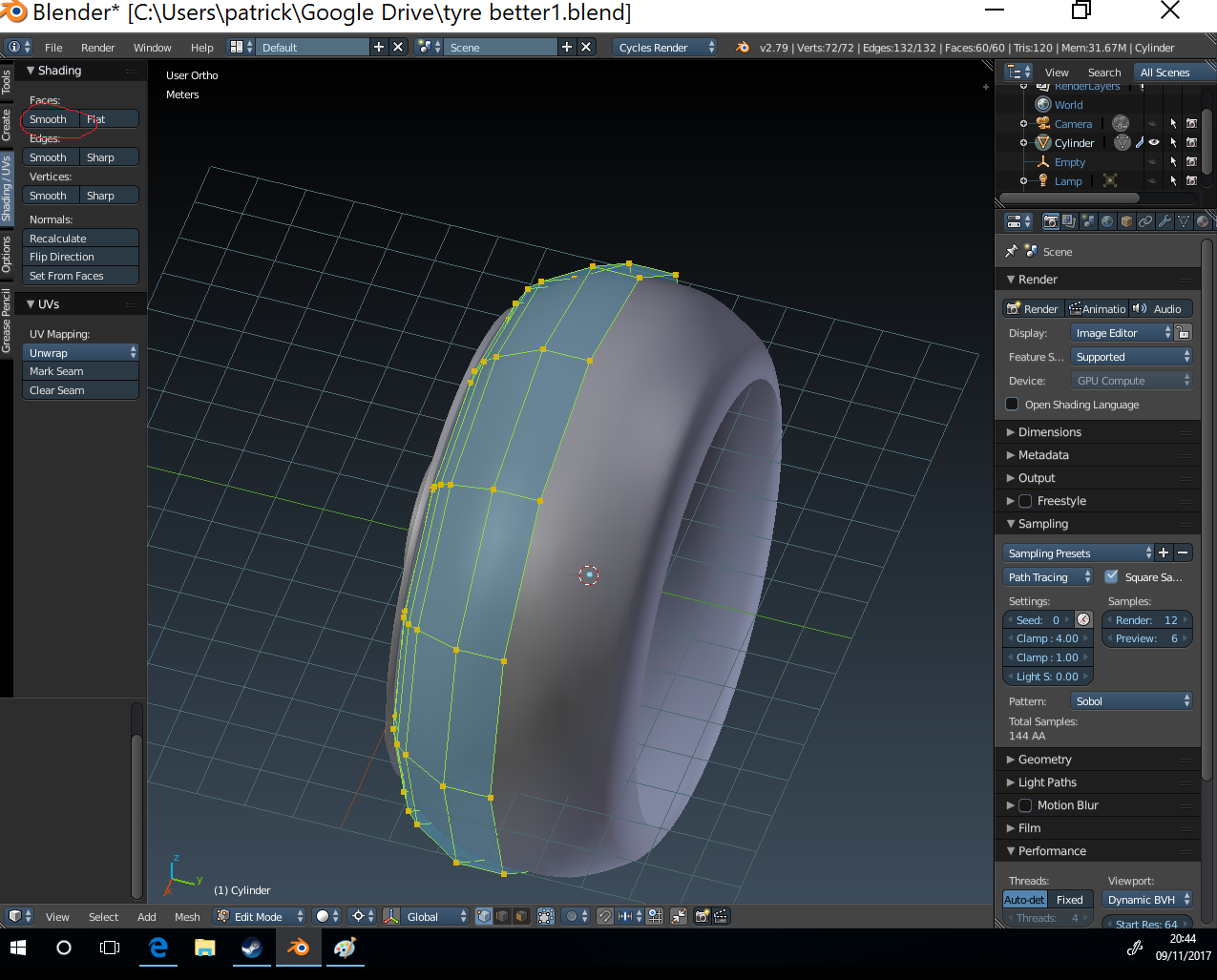Screen dimensions: 1217x980
Task: Click the OpenGL render image icon
Action: (702, 916)
